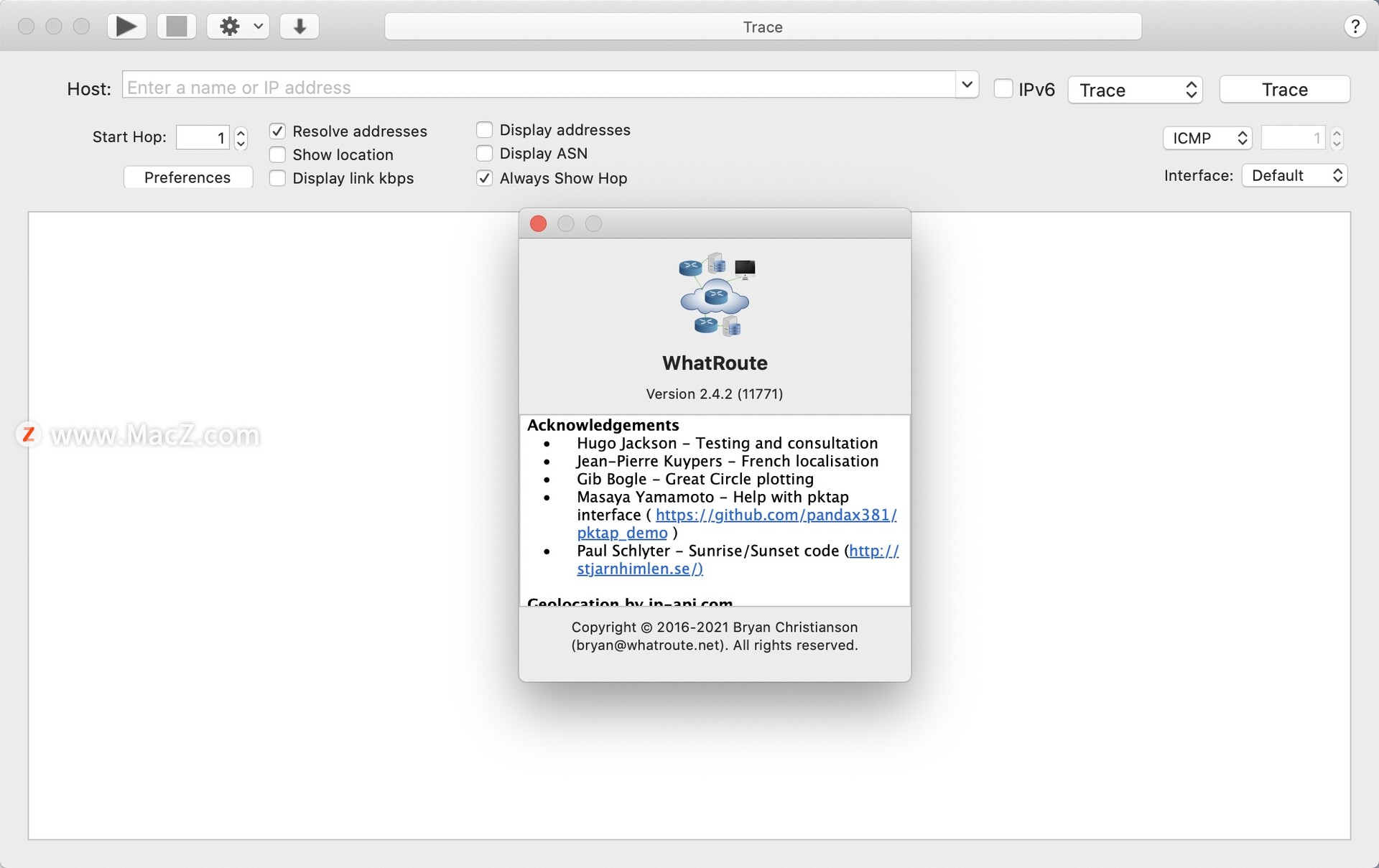Adjust the Start Hop stepper arrows

coord(241,137)
